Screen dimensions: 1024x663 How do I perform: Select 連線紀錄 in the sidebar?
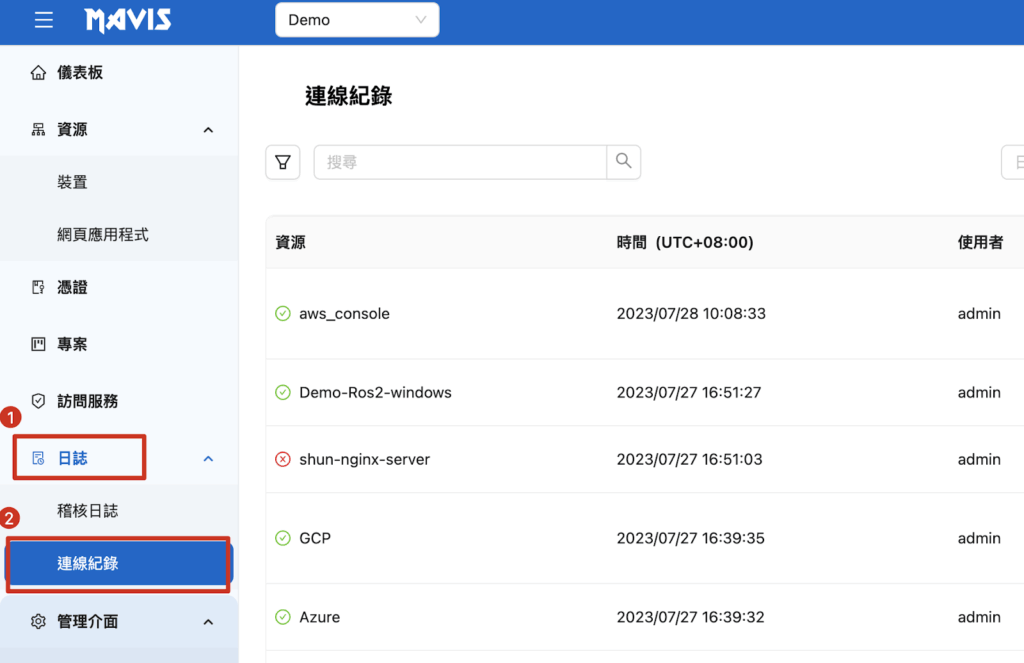[88, 564]
